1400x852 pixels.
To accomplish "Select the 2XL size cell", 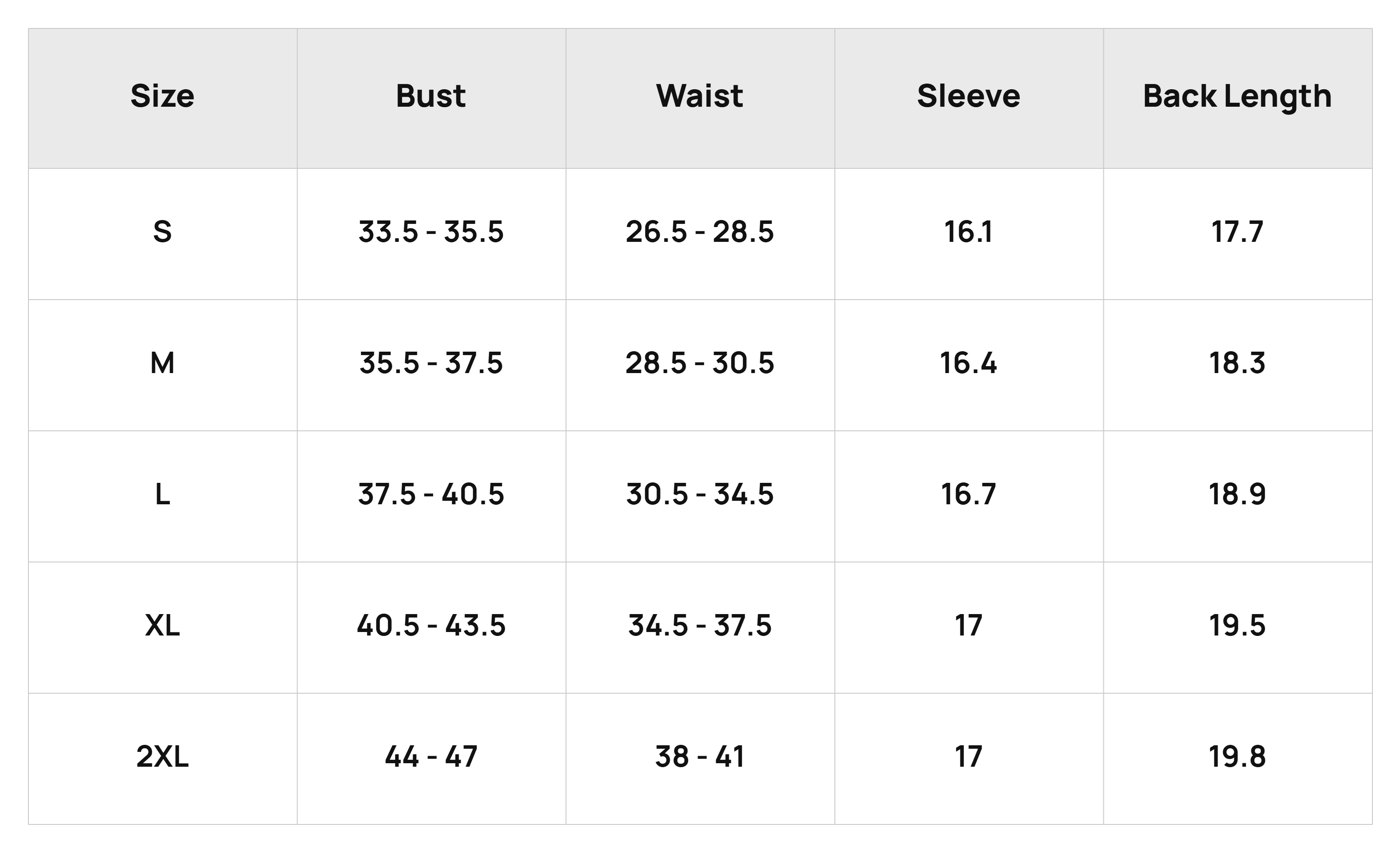I will point(162,757).
